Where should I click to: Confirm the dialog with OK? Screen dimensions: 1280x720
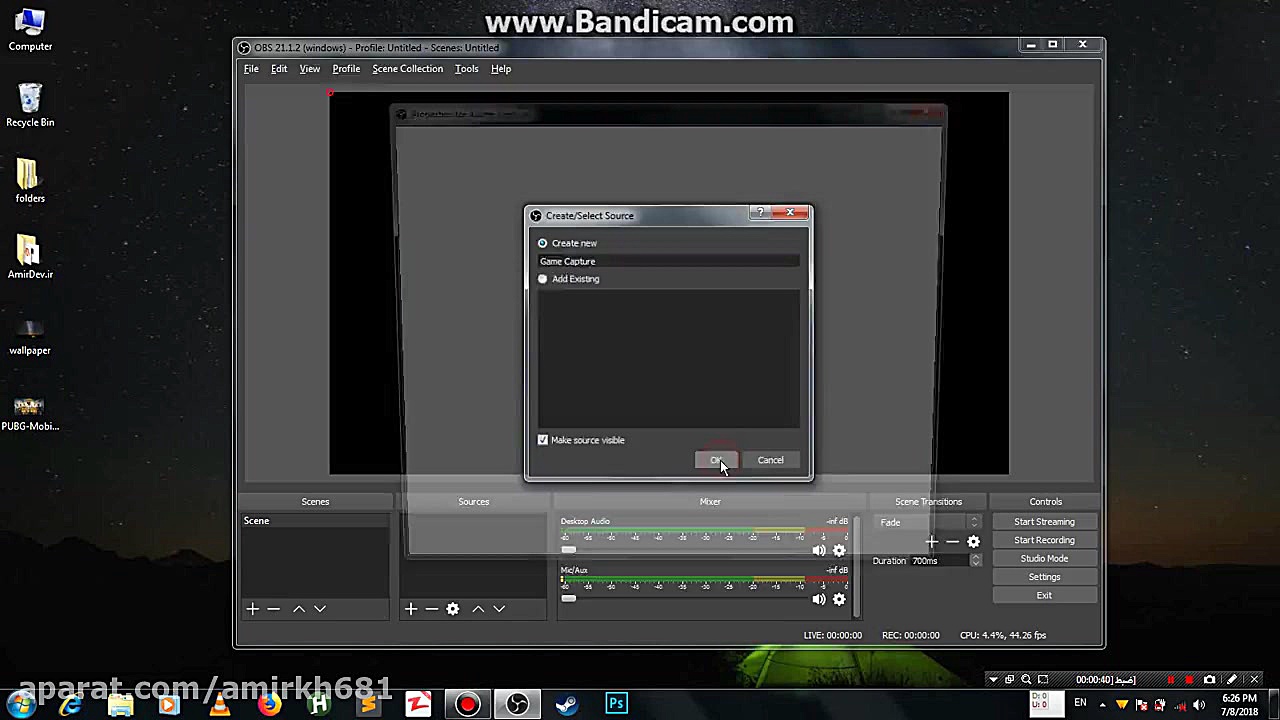click(716, 460)
